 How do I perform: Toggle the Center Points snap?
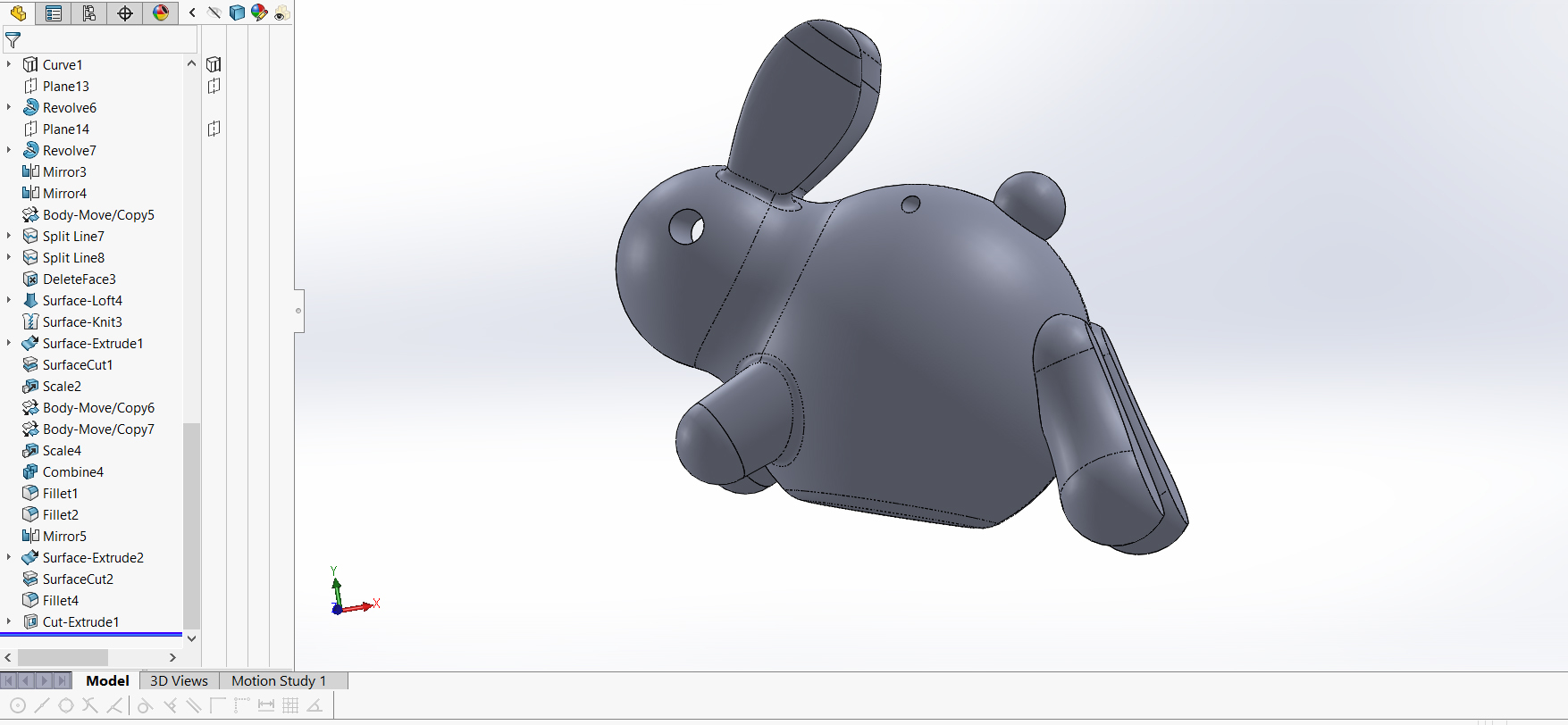(x=17, y=705)
